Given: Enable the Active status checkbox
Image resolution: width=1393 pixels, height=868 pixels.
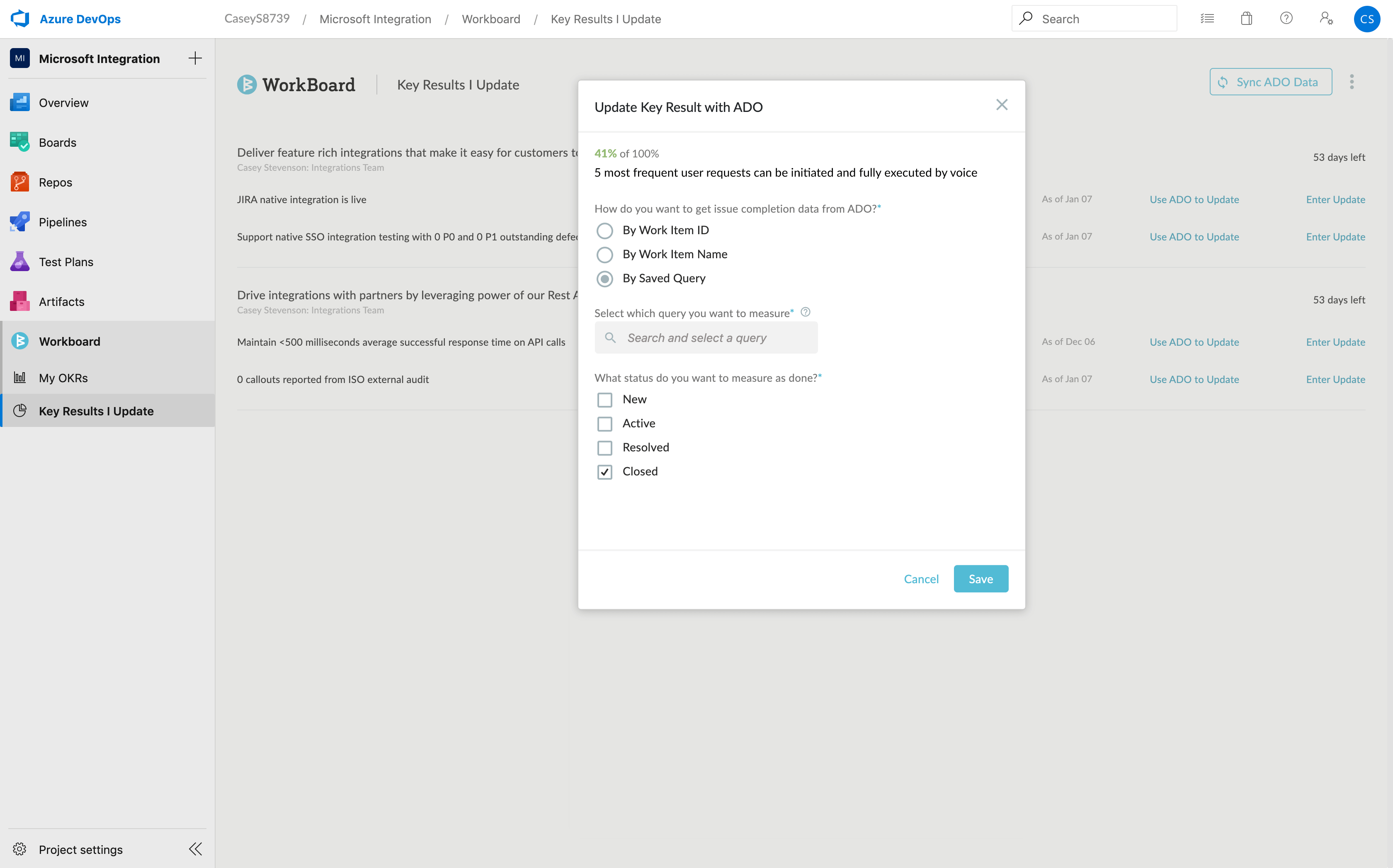Looking at the screenshot, I should coord(604,423).
